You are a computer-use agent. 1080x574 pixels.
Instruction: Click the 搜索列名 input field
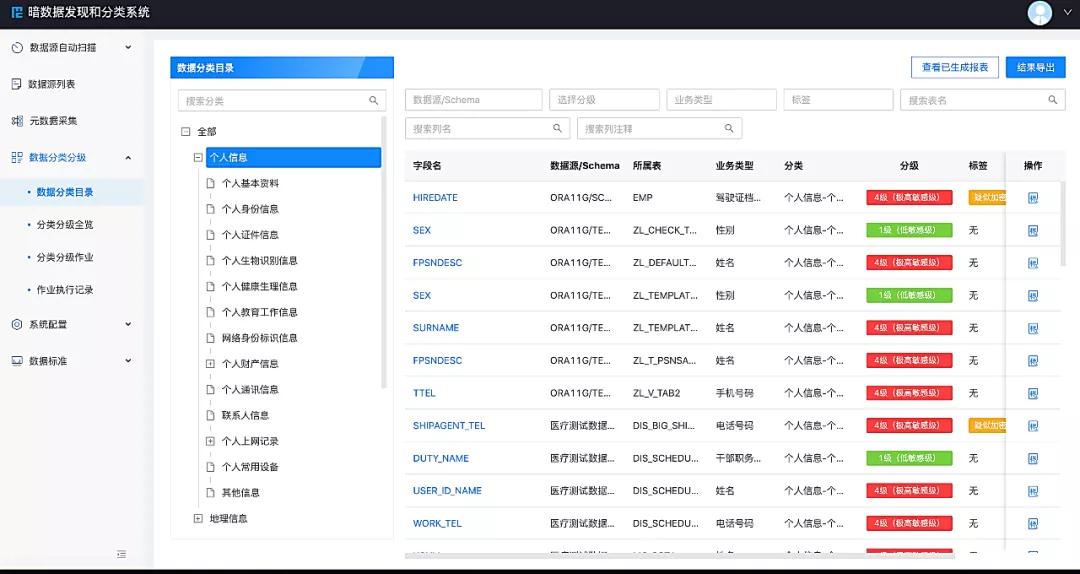(x=478, y=129)
